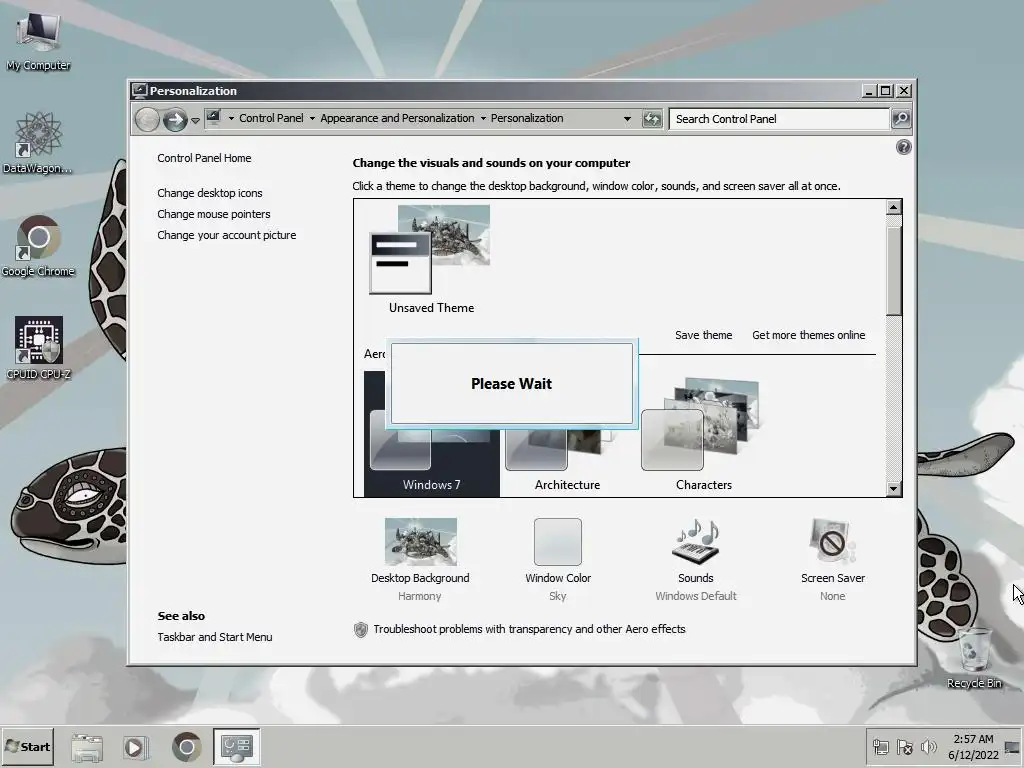This screenshot has width=1024, height=768.
Task: Select the Characters theme
Action: [703, 435]
